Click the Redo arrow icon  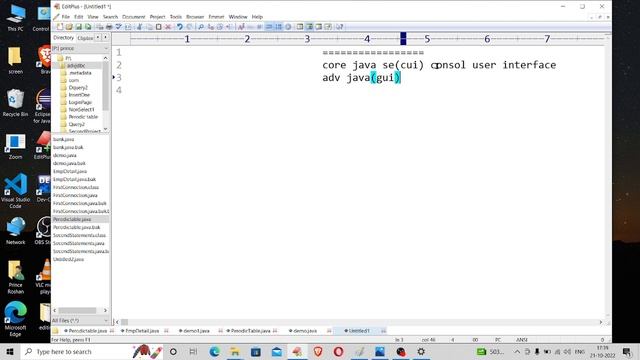point(189,27)
